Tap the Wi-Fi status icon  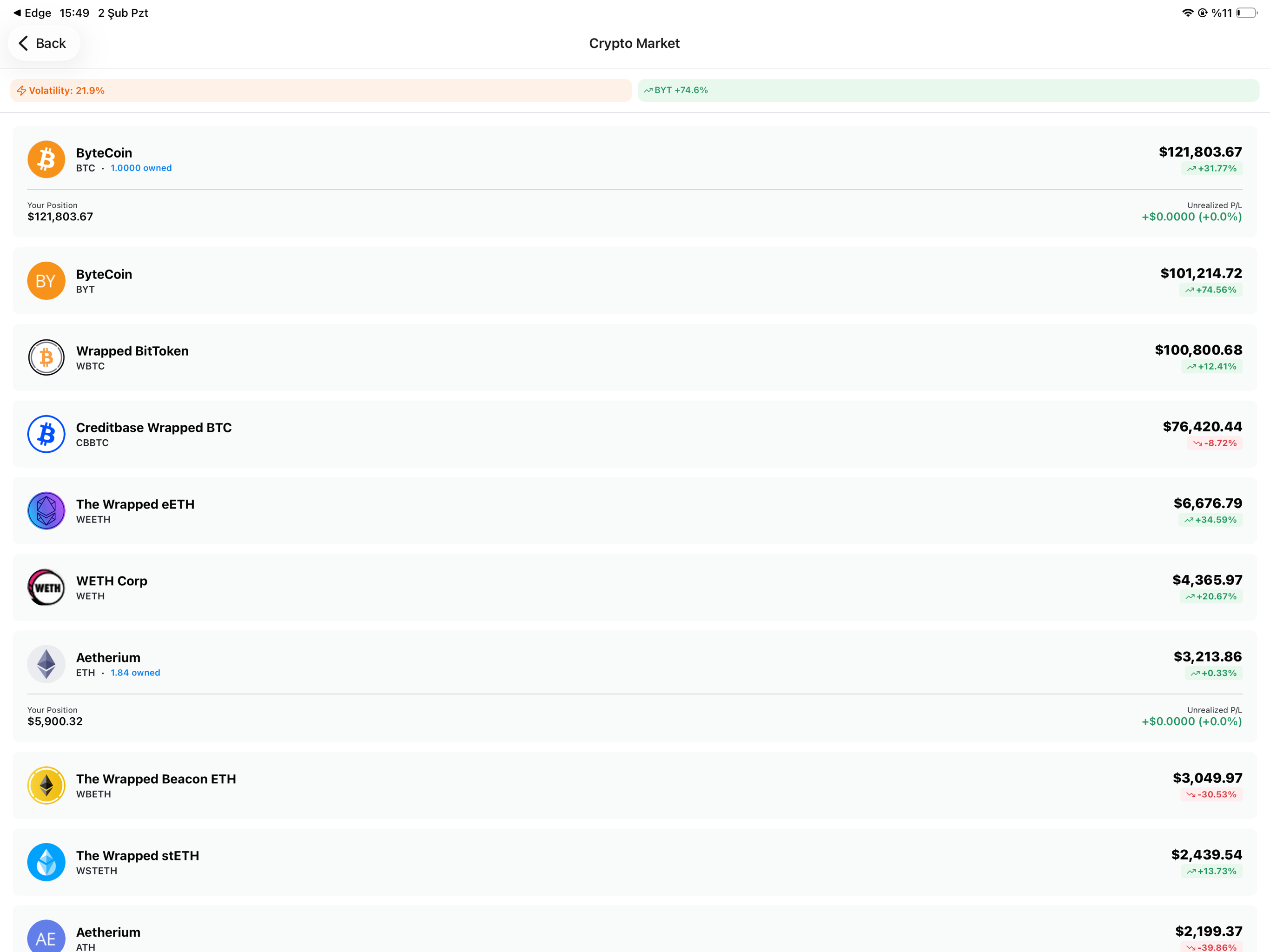(1188, 13)
